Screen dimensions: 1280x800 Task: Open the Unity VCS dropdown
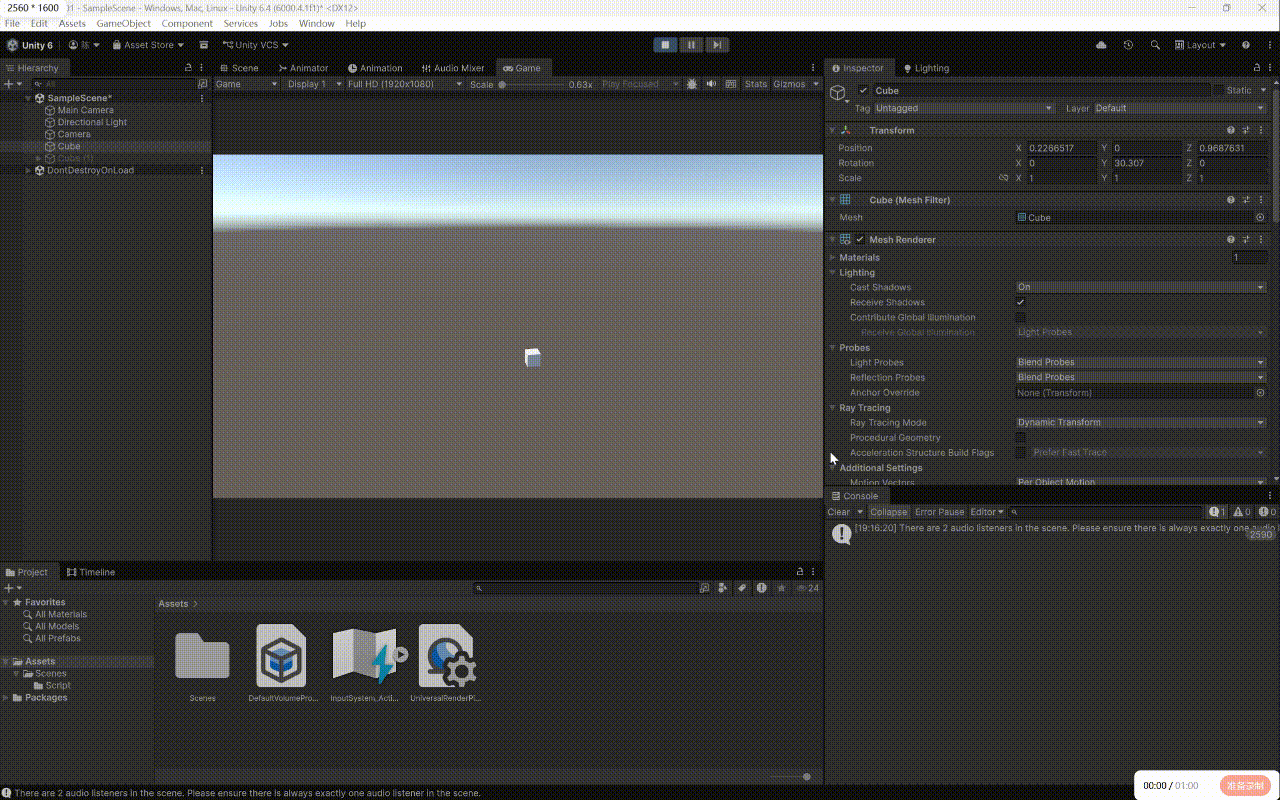pos(255,45)
